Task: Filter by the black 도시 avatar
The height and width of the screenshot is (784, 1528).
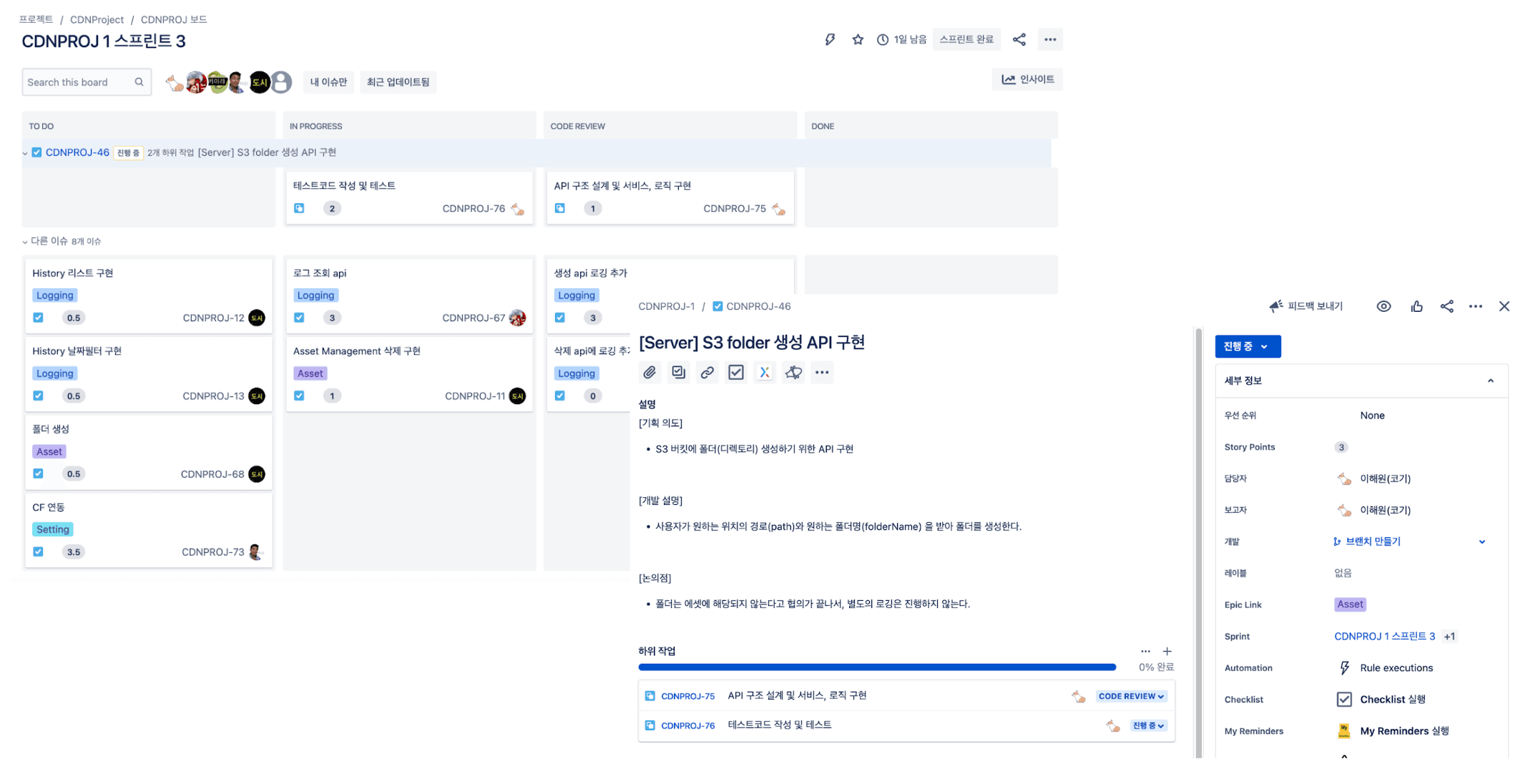Action: coord(260,82)
